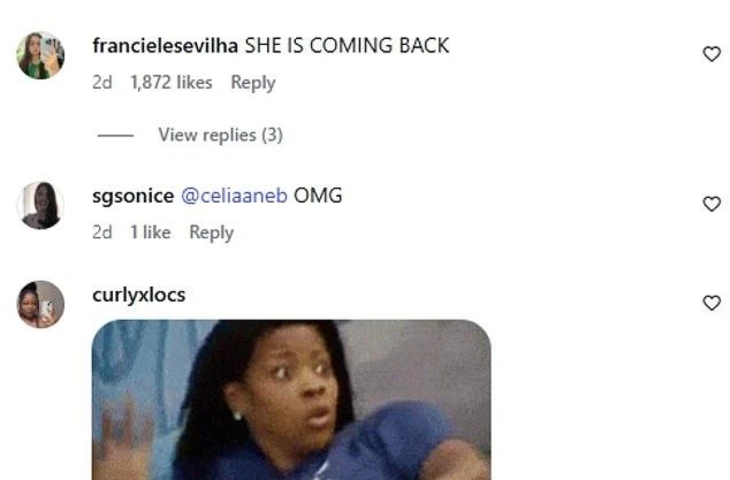
Task: Open francielesevilha's profile picture
Action: tap(41, 55)
